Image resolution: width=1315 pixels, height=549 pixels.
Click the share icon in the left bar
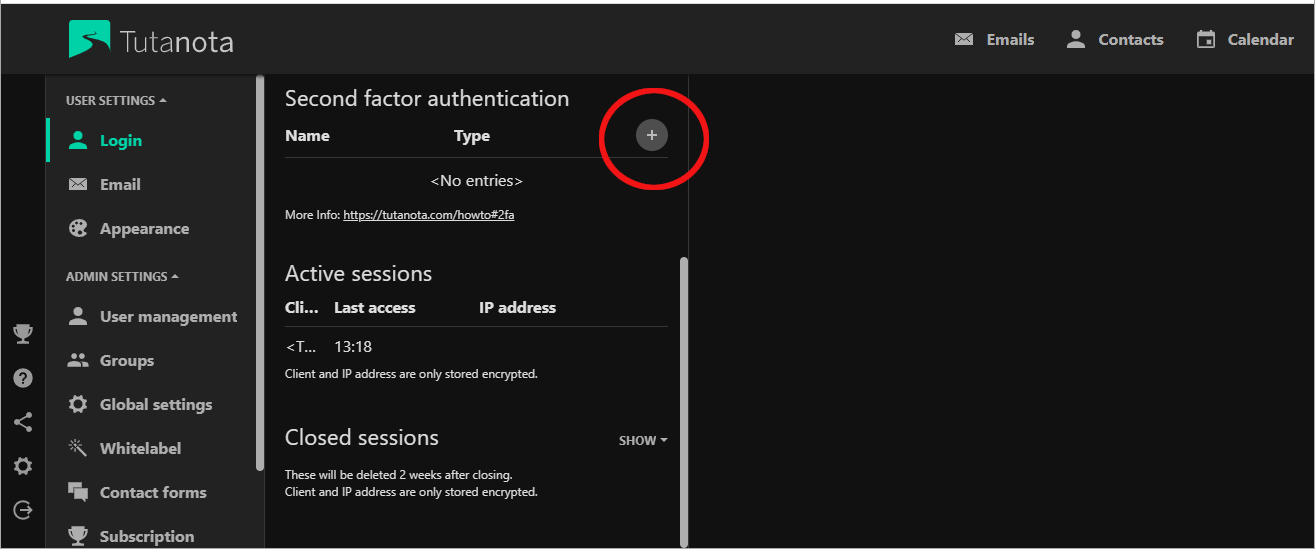(x=22, y=422)
